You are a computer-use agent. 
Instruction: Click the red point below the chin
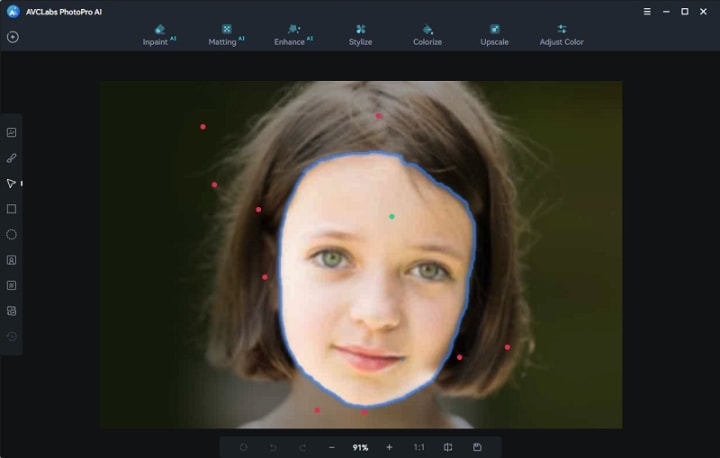pos(364,412)
